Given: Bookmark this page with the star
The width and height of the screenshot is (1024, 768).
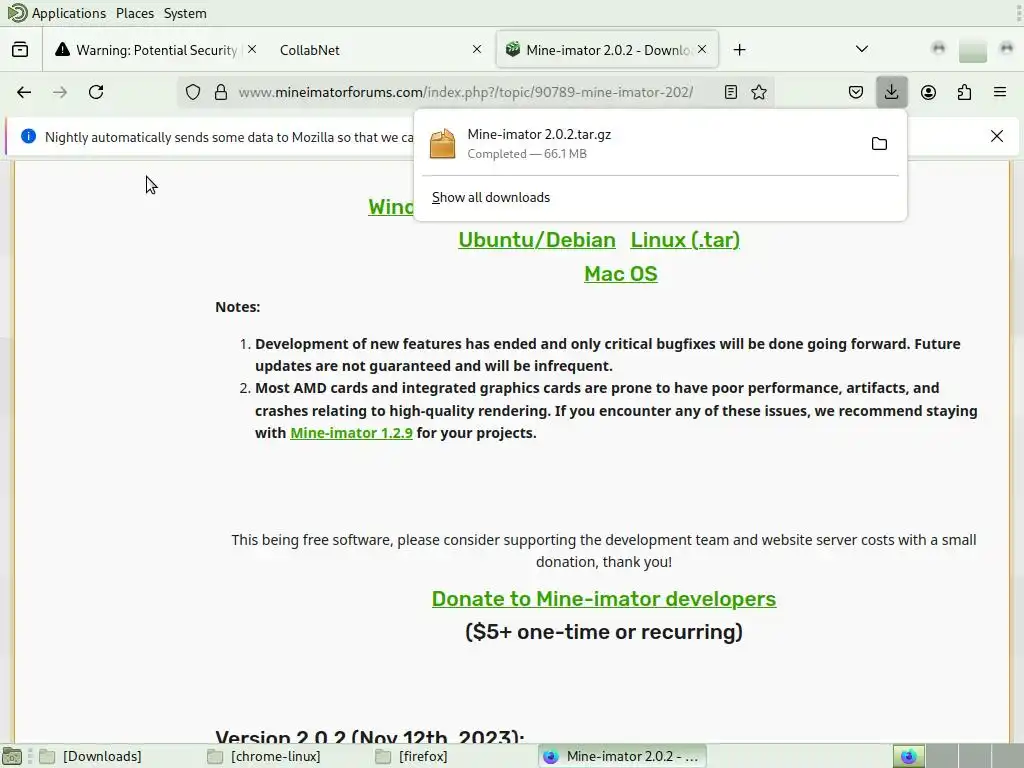Looking at the screenshot, I should click(x=759, y=92).
